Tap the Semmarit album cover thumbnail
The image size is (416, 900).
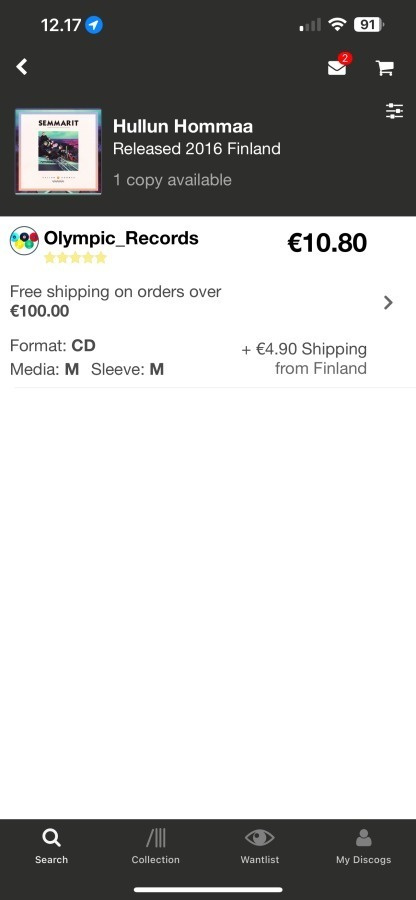(x=58, y=152)
